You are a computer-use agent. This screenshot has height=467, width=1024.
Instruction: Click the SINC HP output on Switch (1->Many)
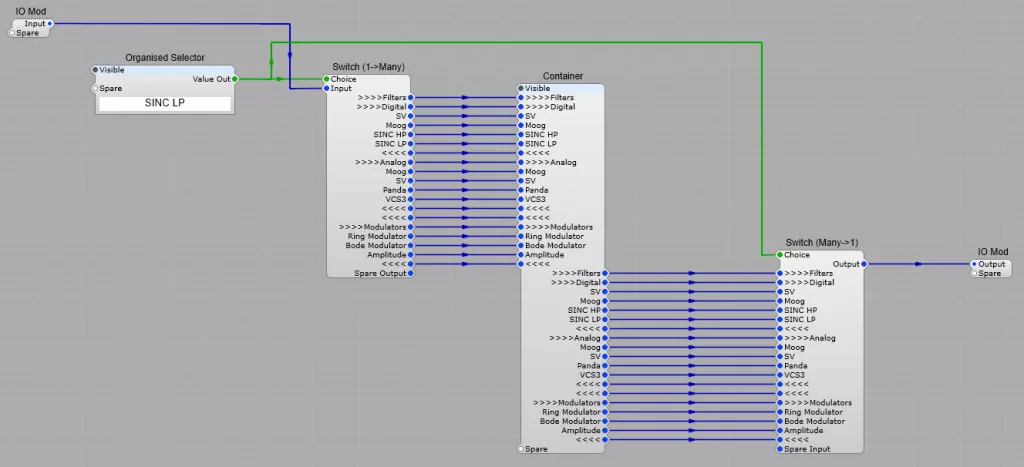411,135
